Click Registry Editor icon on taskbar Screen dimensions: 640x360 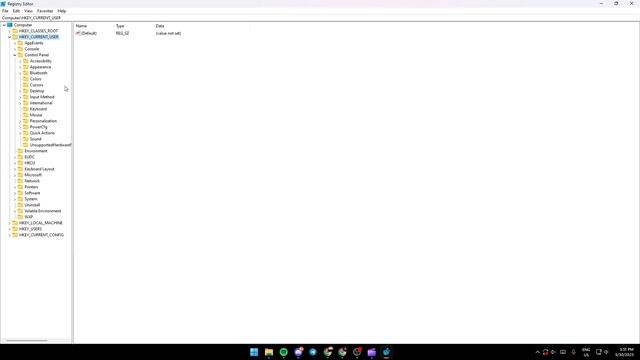(x=386, y=352)
